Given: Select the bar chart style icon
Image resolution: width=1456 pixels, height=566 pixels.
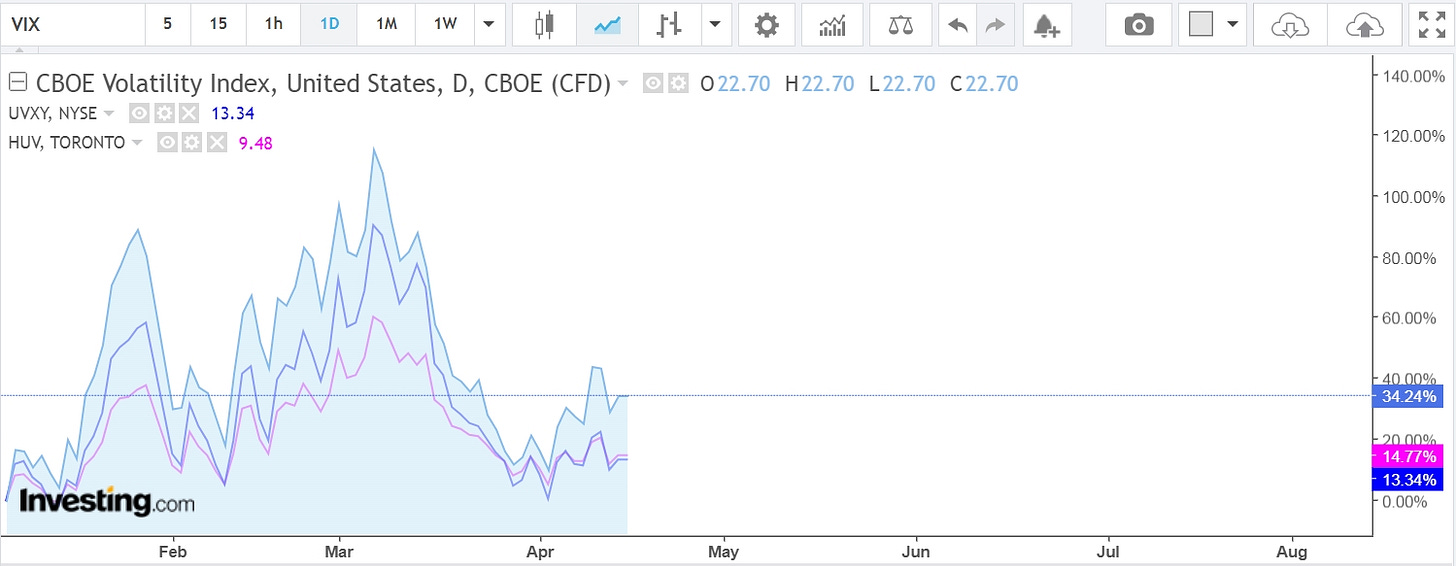Looking at the screenshot, I should tap(670, 24).
